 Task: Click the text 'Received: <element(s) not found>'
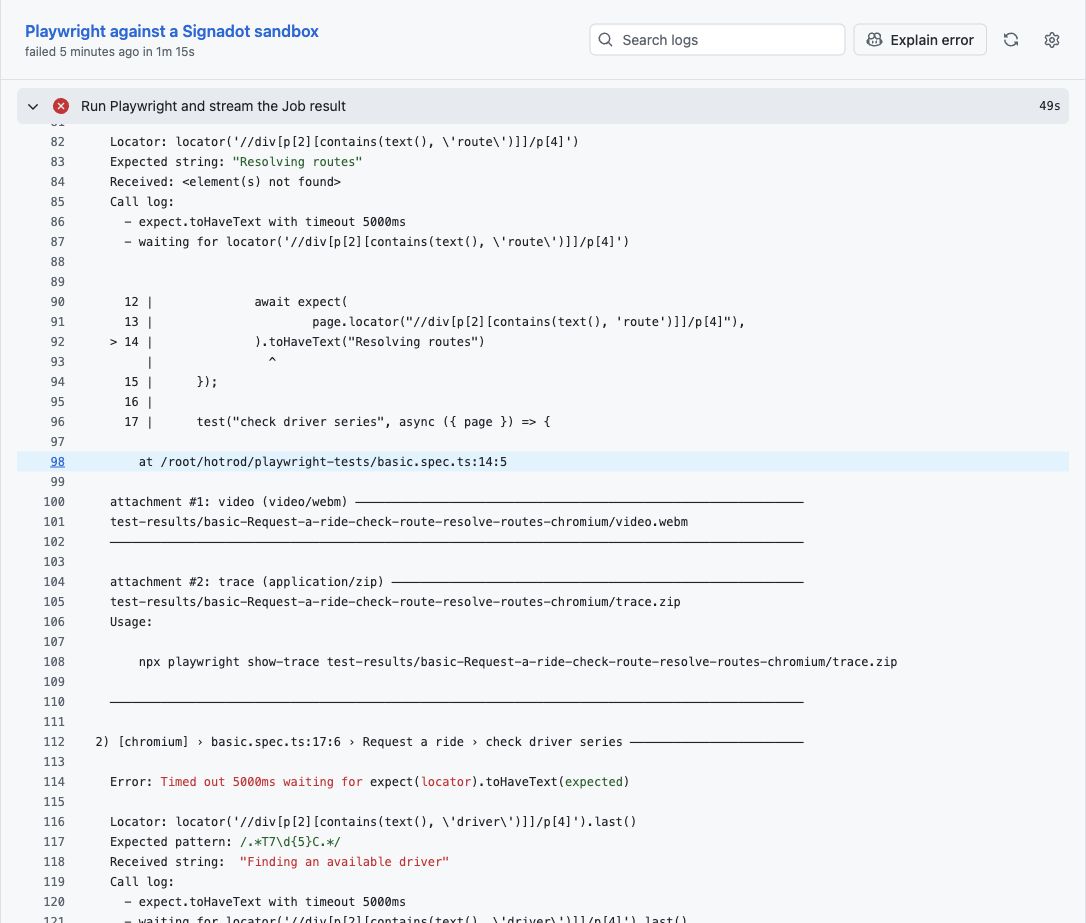click(225, 181)
